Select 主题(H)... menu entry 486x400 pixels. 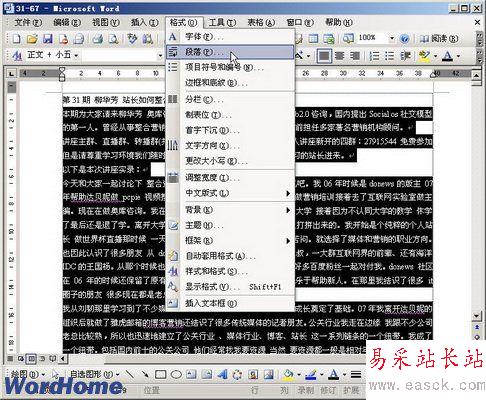point(230,225)
